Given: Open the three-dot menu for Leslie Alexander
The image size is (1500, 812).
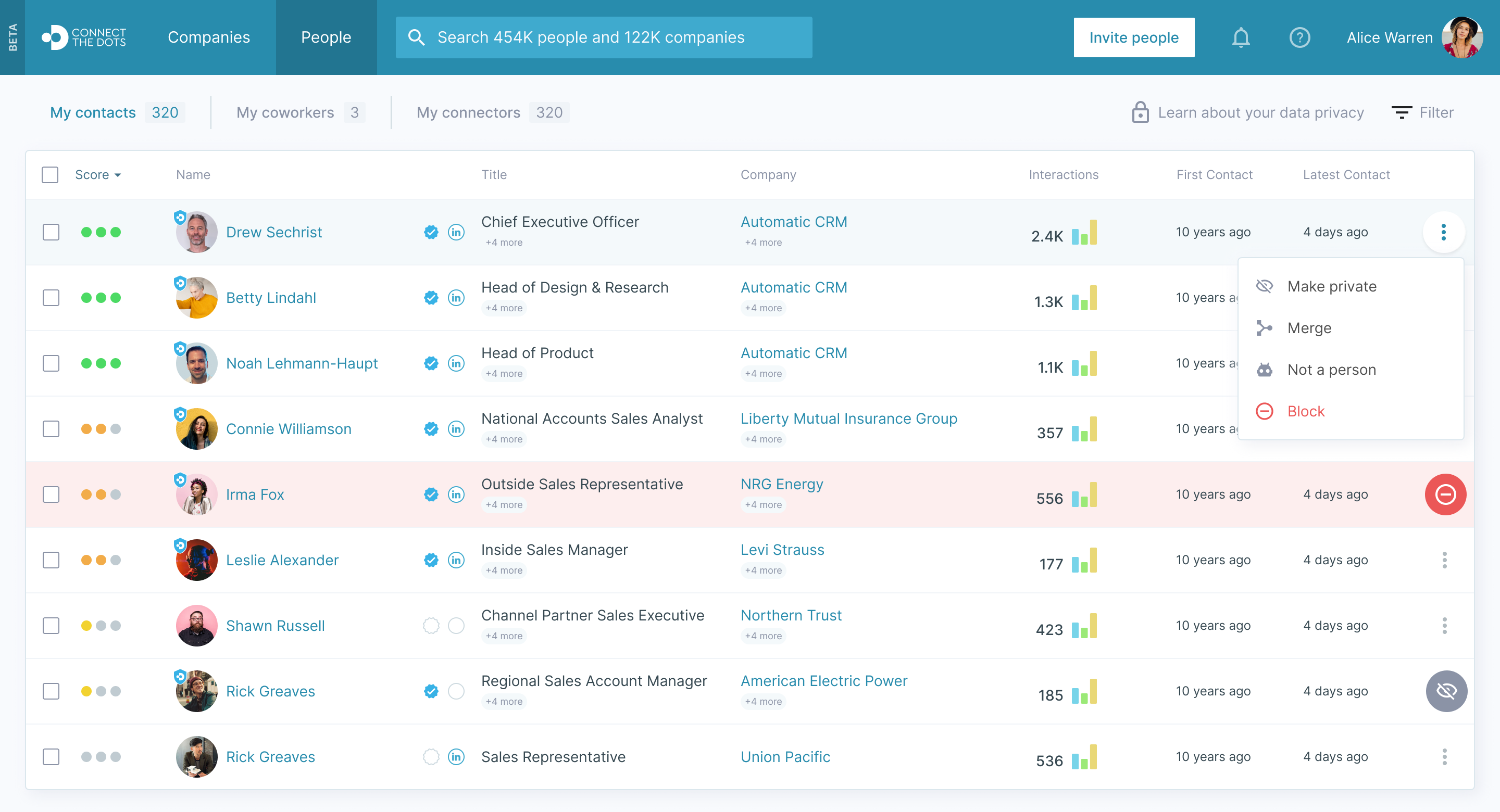Looking at the screenshot, I should [x=1444, y=560].
